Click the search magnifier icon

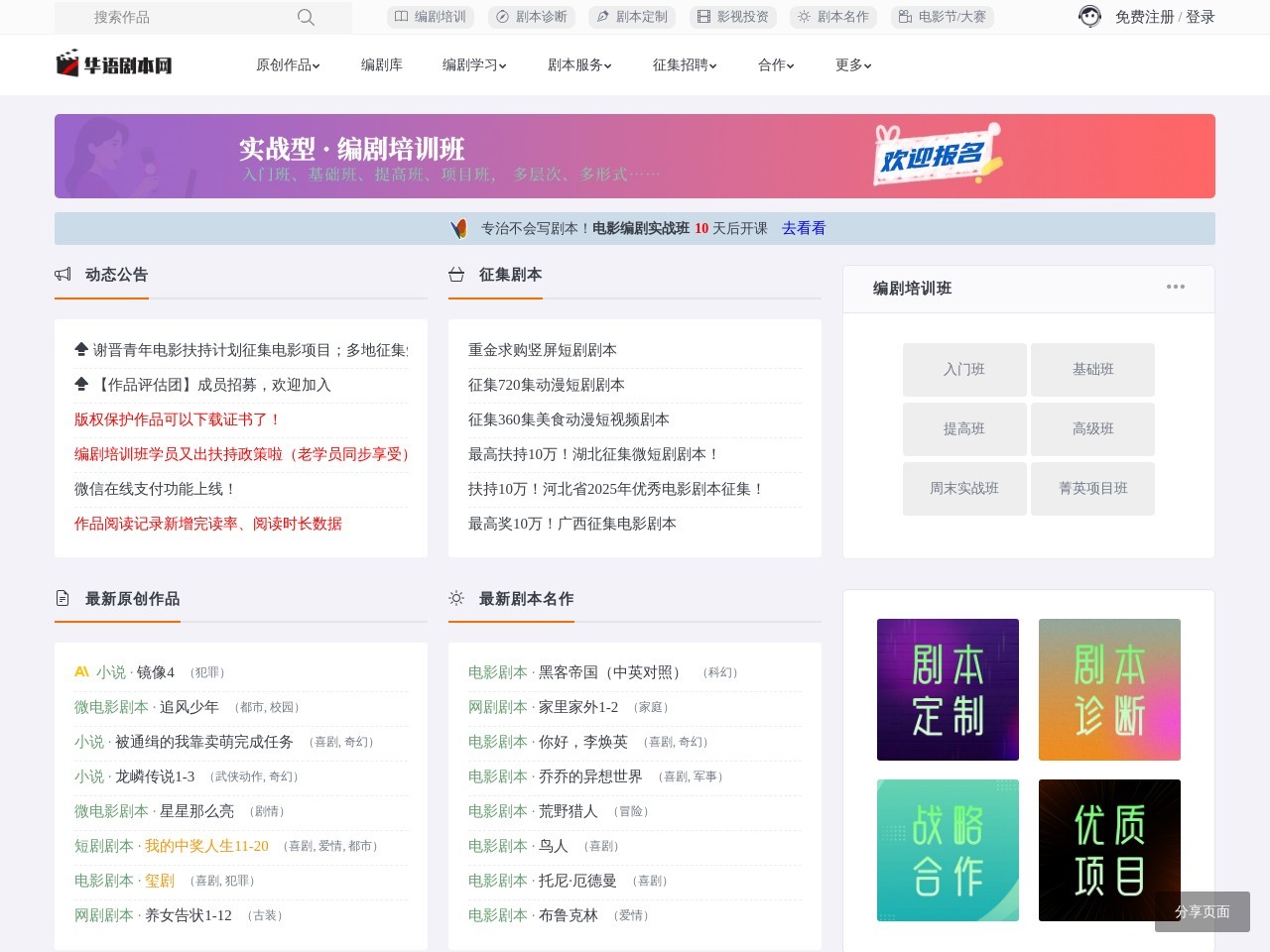(x=306, y=17)
